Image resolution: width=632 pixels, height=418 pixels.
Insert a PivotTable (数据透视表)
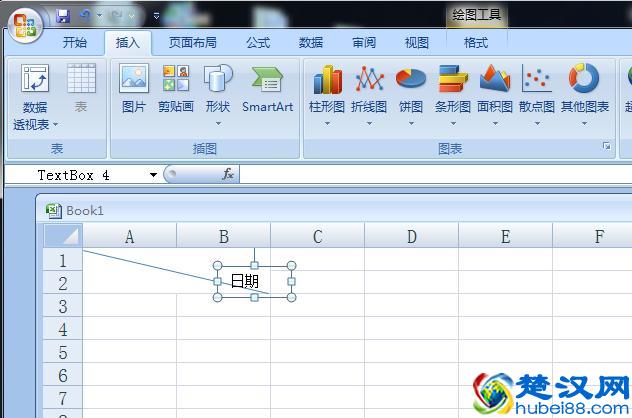click(x=35, y=97)
